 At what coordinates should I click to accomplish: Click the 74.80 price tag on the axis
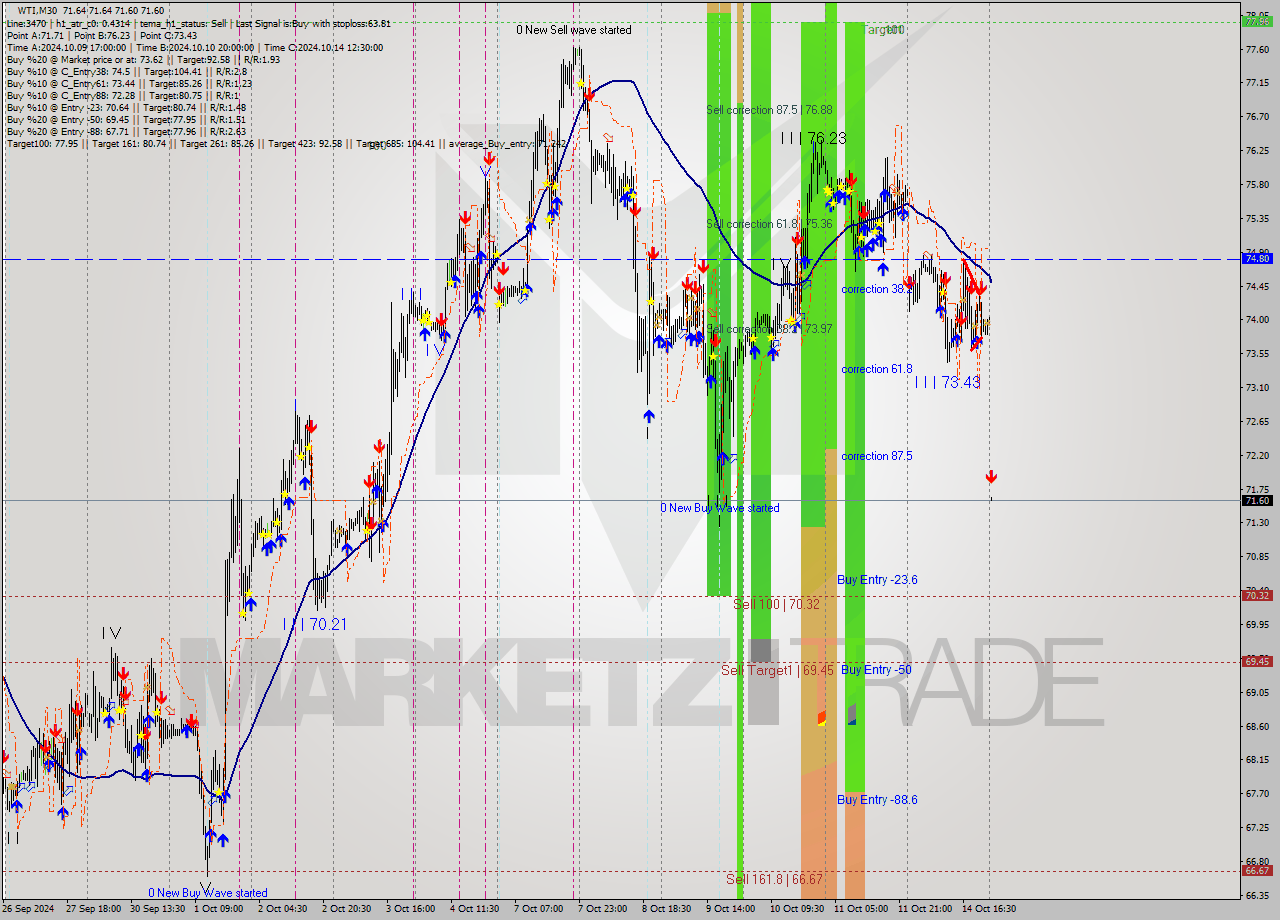pyautogui.click(x=1257, y=258)
